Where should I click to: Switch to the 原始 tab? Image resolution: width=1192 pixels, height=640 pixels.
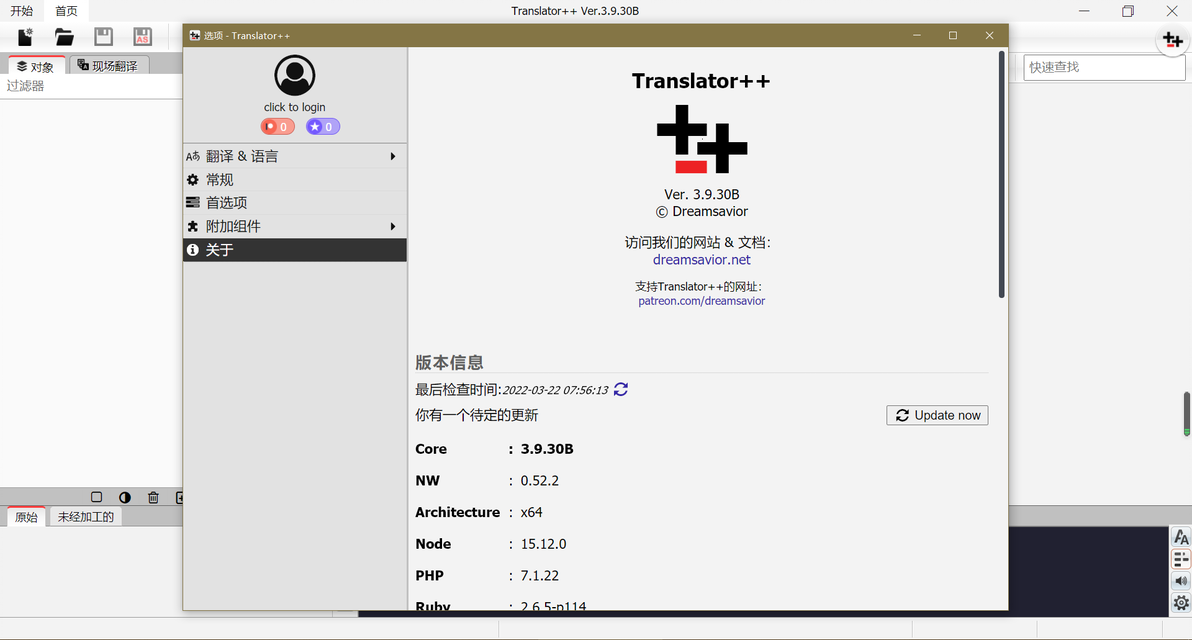point(27,517)
